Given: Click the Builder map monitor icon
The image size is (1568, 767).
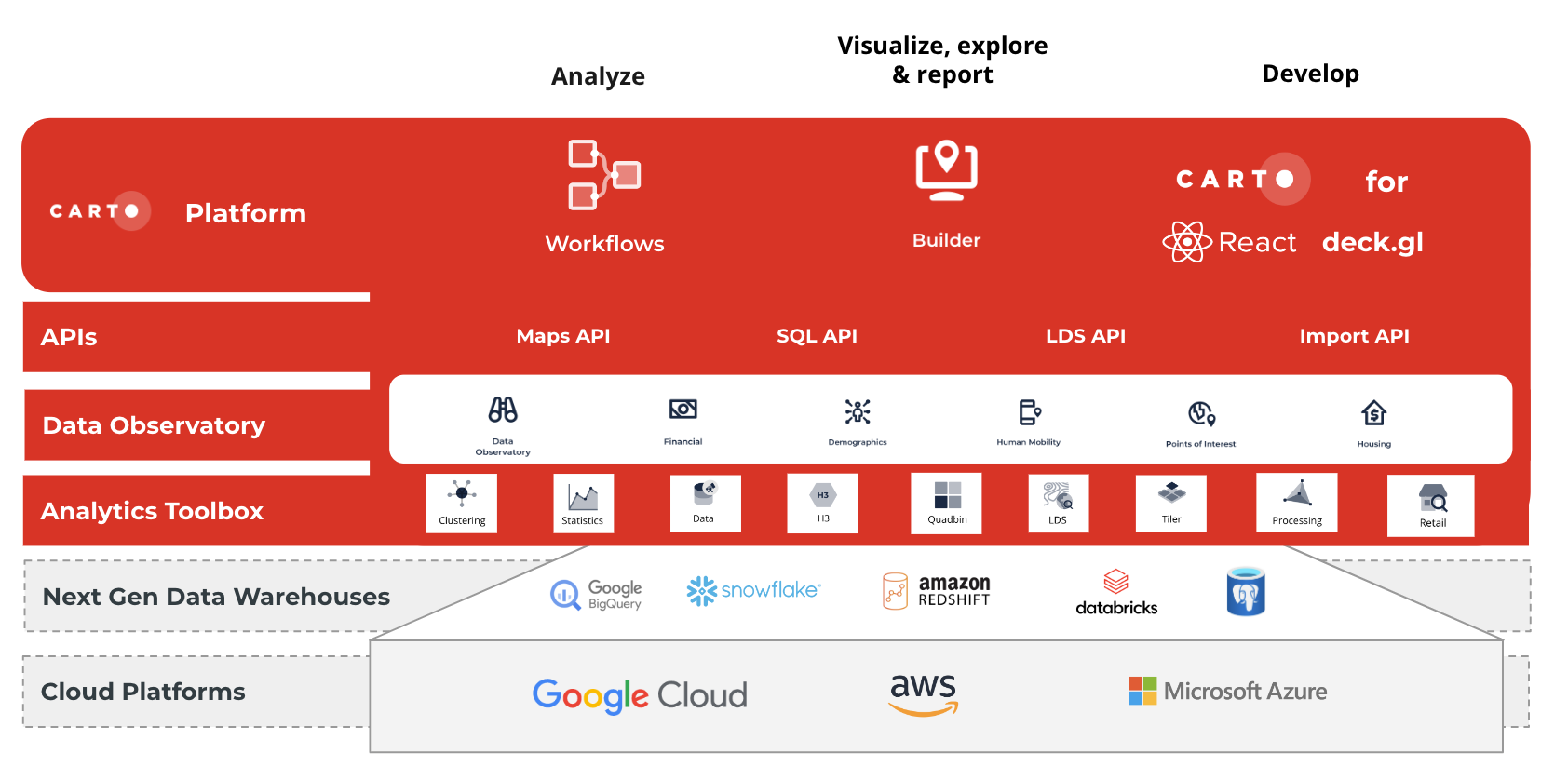Looking at the screenshot, I should (x=946, y=170).
